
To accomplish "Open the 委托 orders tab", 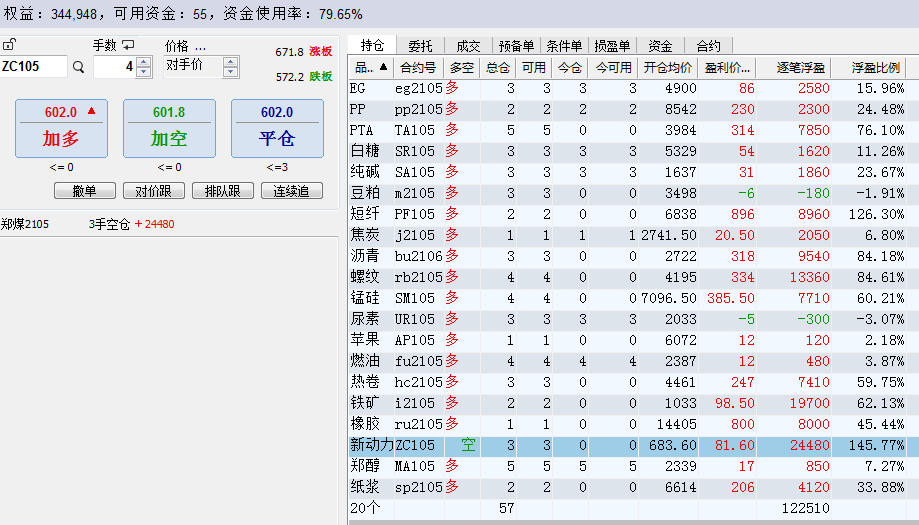I will click(420, 46).
